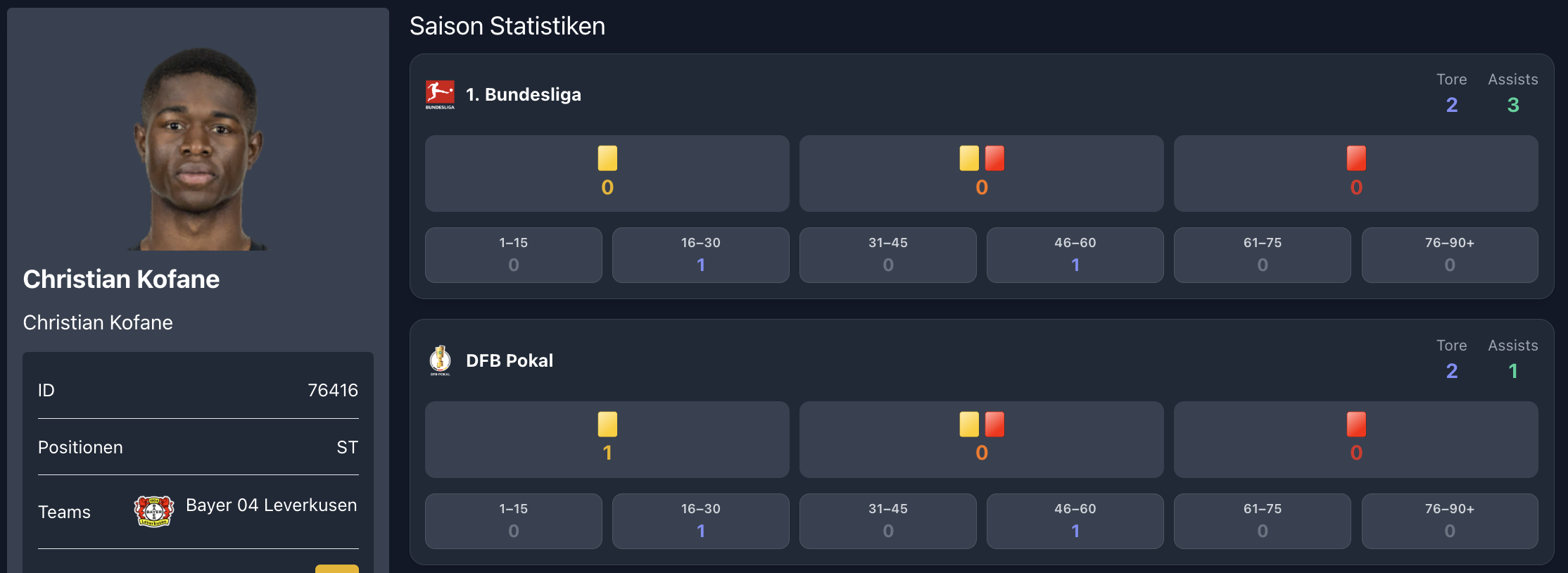Click the DFB Pokal red card icon

coord(1356,424)
